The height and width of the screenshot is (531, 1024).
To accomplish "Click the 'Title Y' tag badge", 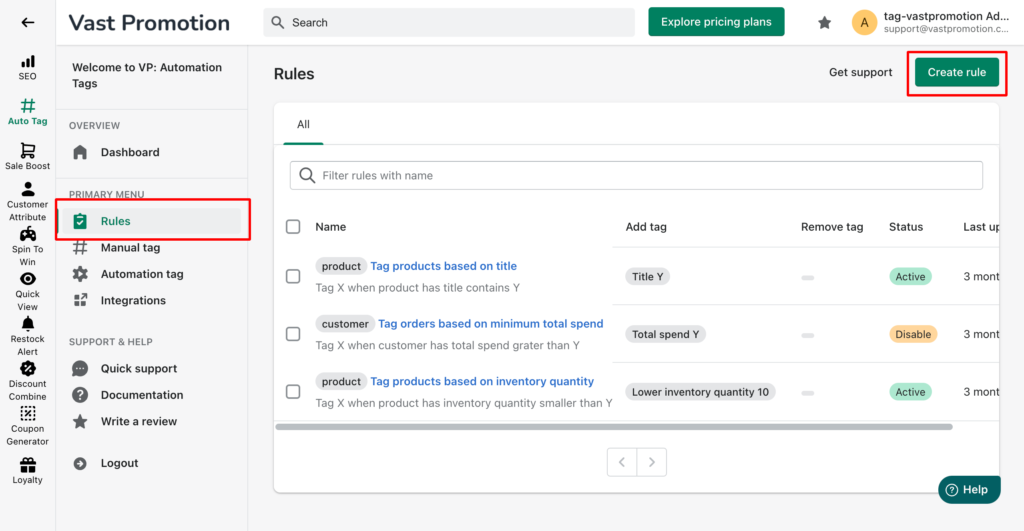I will 647,276.
